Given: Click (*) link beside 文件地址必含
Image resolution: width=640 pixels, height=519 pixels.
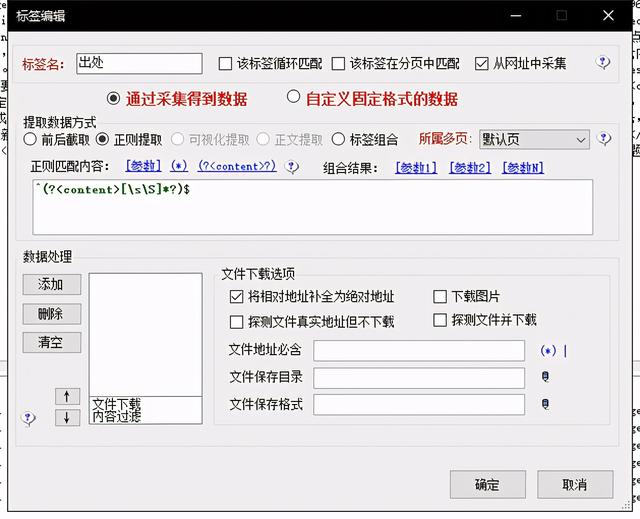Looking at the screenshot, I should (547, 351).
